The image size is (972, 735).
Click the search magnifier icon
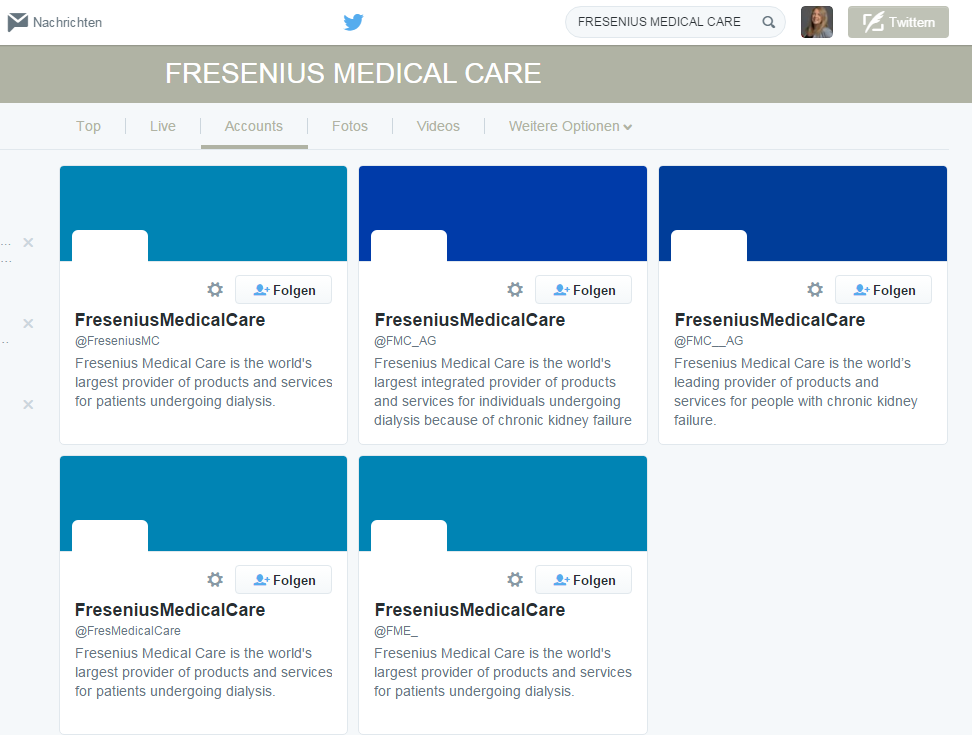[x=769, y=22]
